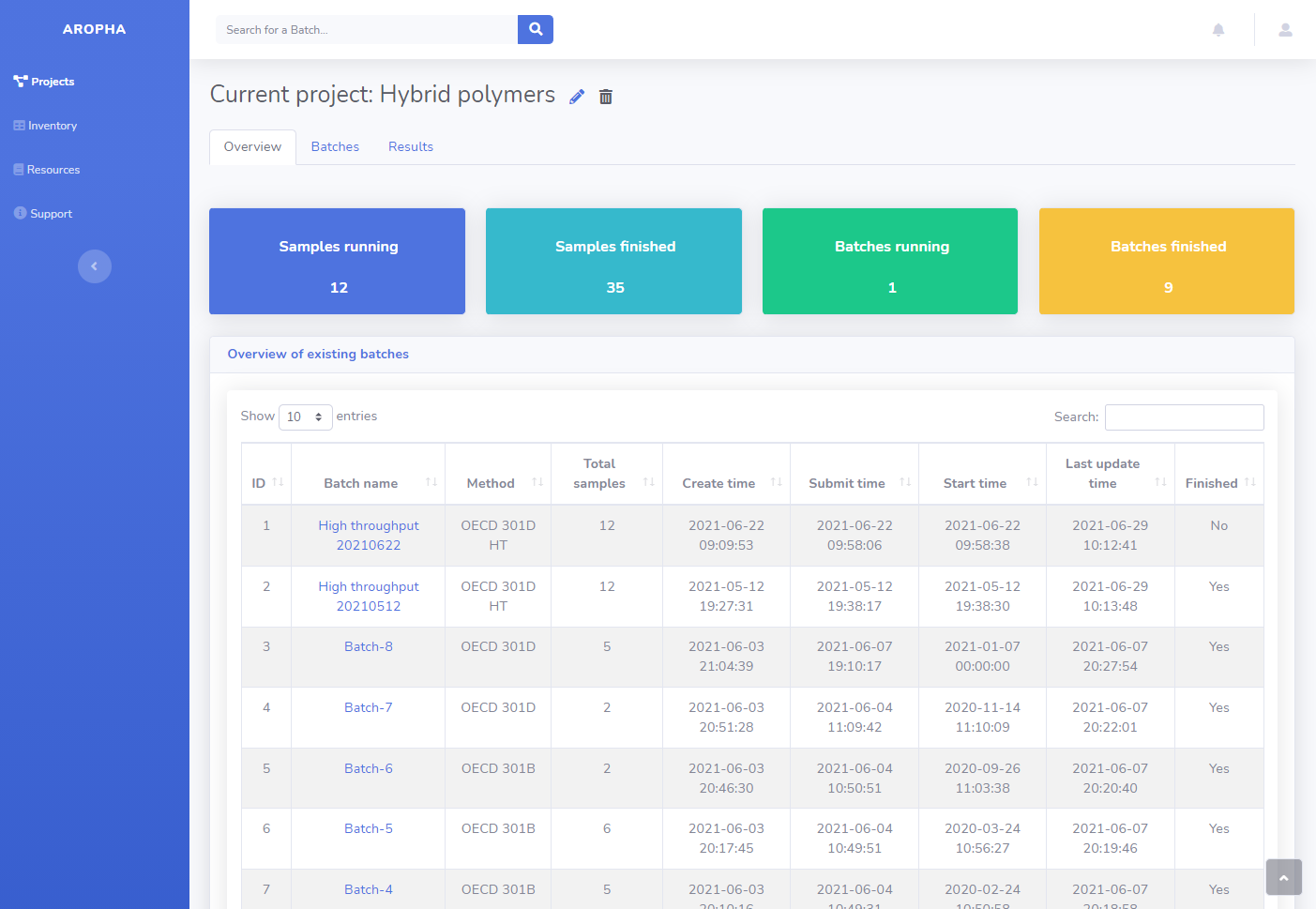Open the Show entries dropdown
Screen dimensions: 1316x909
coord(305,417)
